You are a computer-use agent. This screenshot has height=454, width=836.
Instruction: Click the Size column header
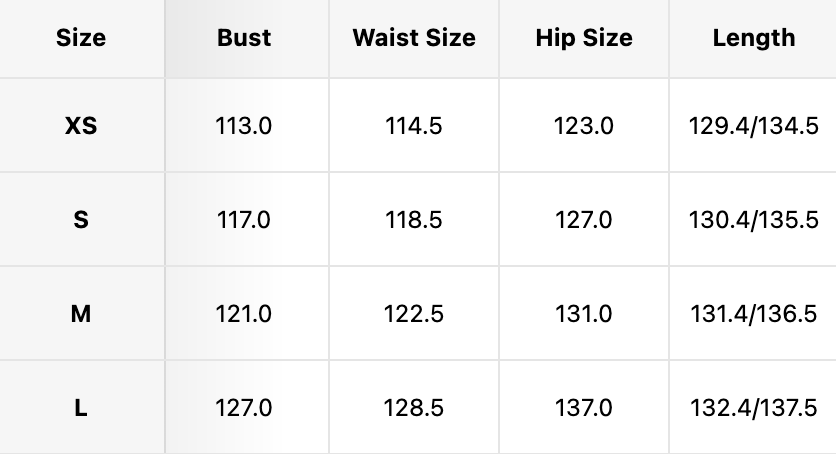(81, 39)
